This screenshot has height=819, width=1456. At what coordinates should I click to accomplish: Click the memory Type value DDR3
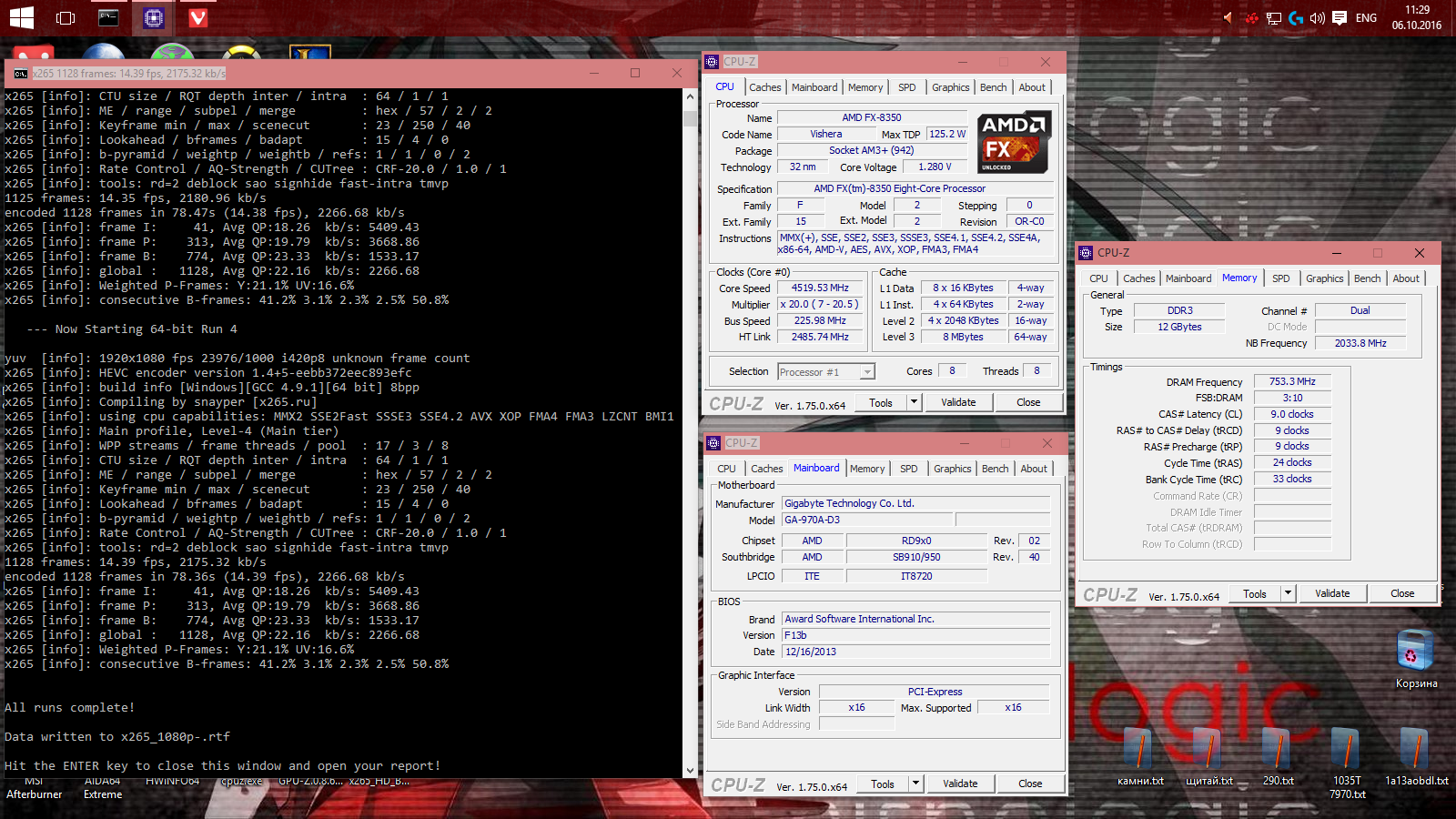click(x=1179, y=310)
